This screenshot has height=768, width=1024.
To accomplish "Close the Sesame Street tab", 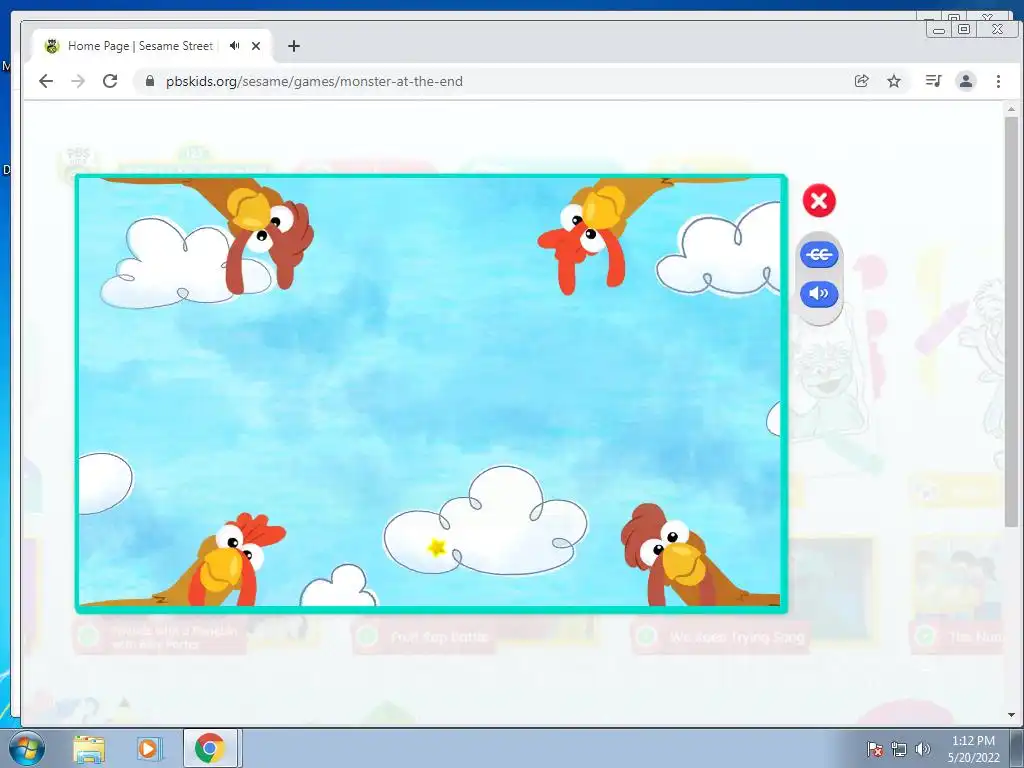I will [256, 46].
